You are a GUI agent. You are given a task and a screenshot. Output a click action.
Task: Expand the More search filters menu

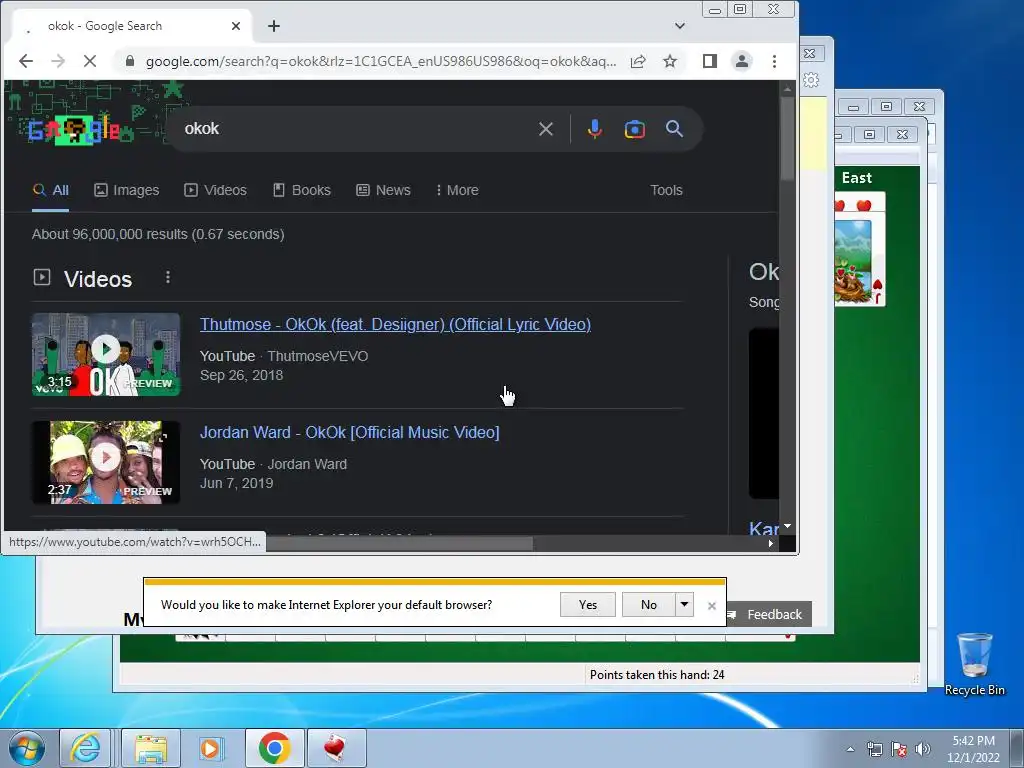pos(457,190)
